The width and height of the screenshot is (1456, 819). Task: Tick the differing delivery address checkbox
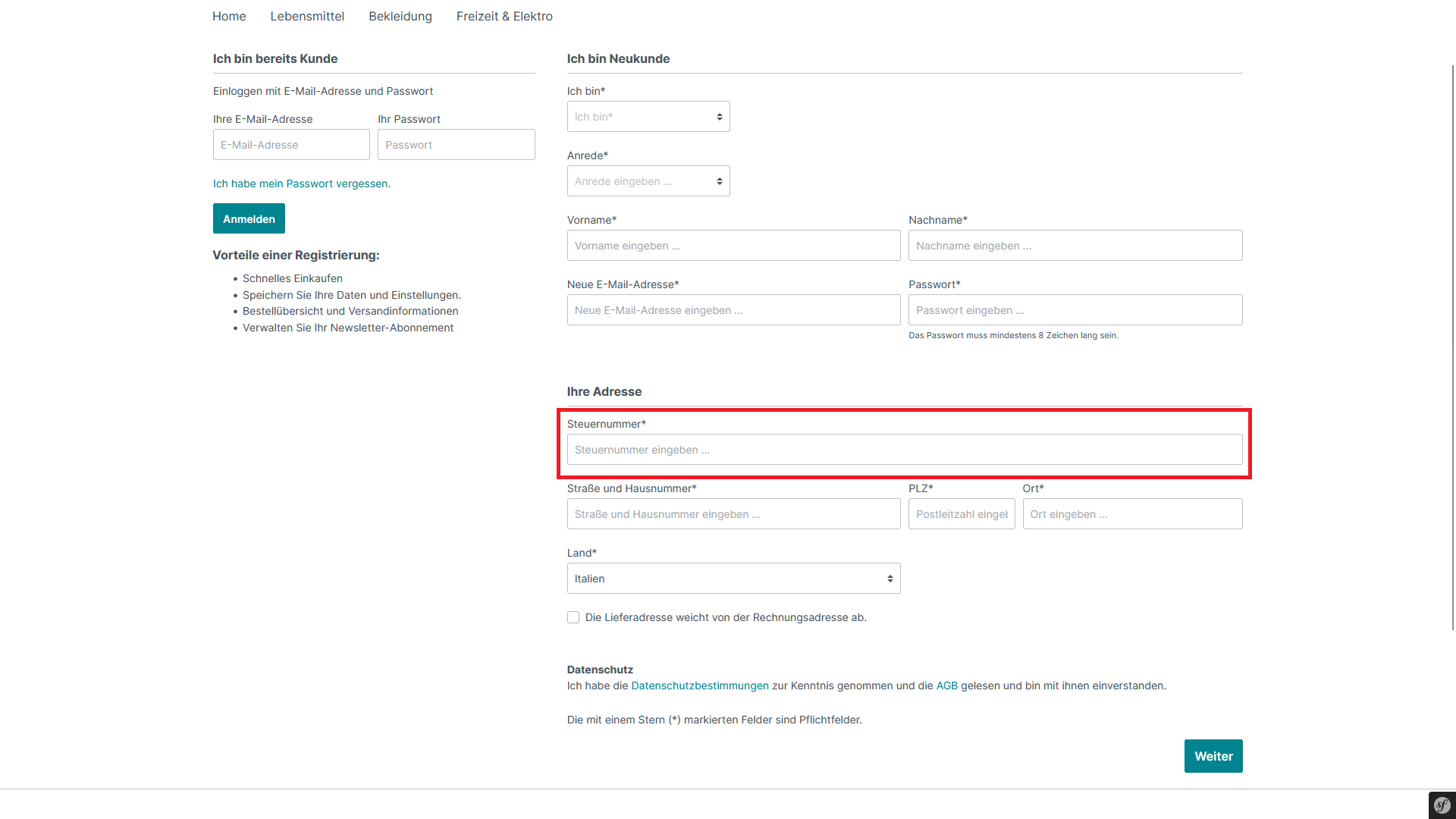(573, 617)
